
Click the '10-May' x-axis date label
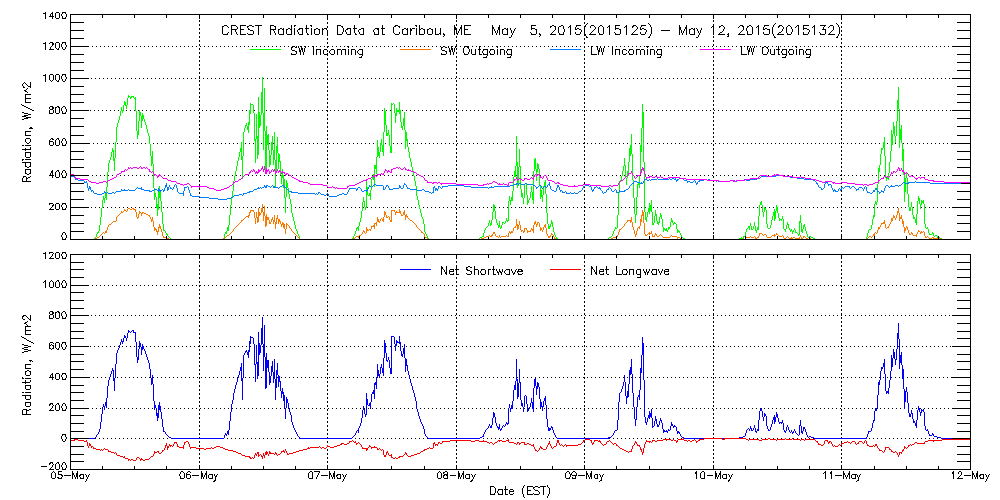click(713, 476)
